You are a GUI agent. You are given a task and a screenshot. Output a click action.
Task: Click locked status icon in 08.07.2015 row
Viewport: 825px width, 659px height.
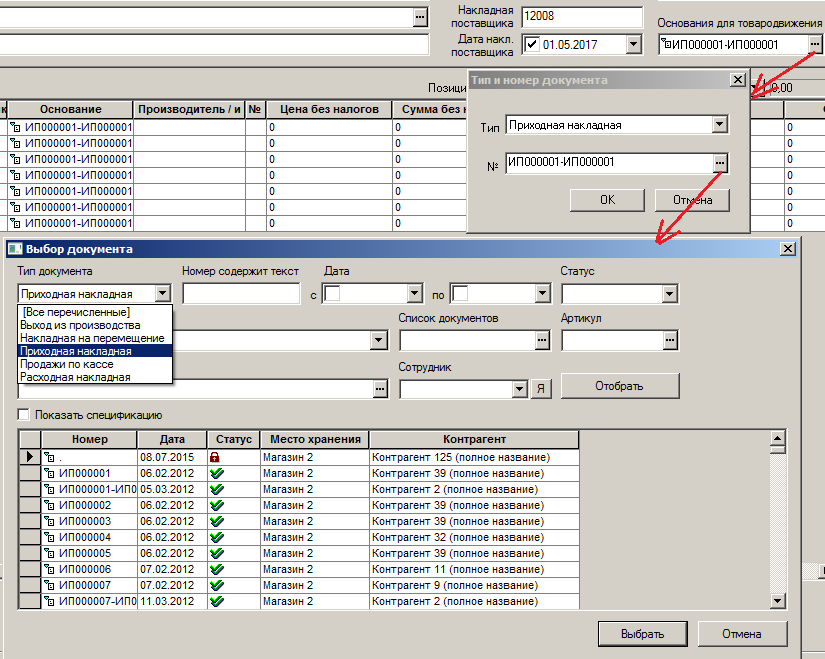[x=215, y=457]
